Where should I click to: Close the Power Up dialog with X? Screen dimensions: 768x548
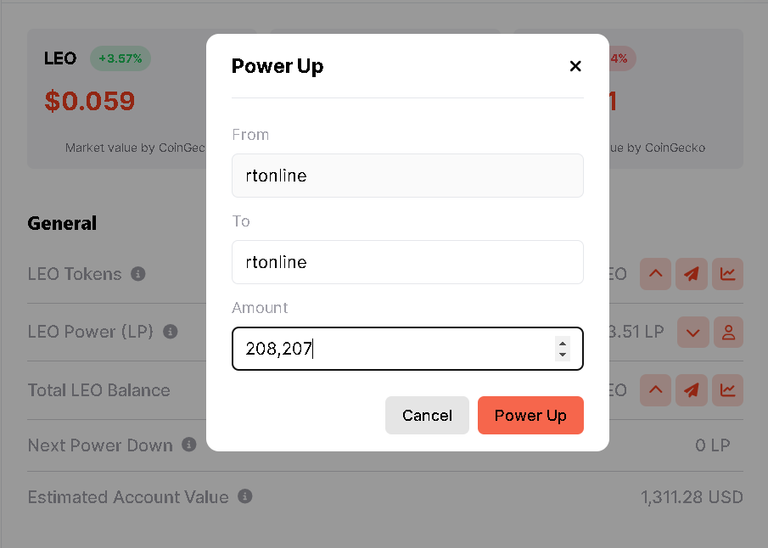[575, 66]
